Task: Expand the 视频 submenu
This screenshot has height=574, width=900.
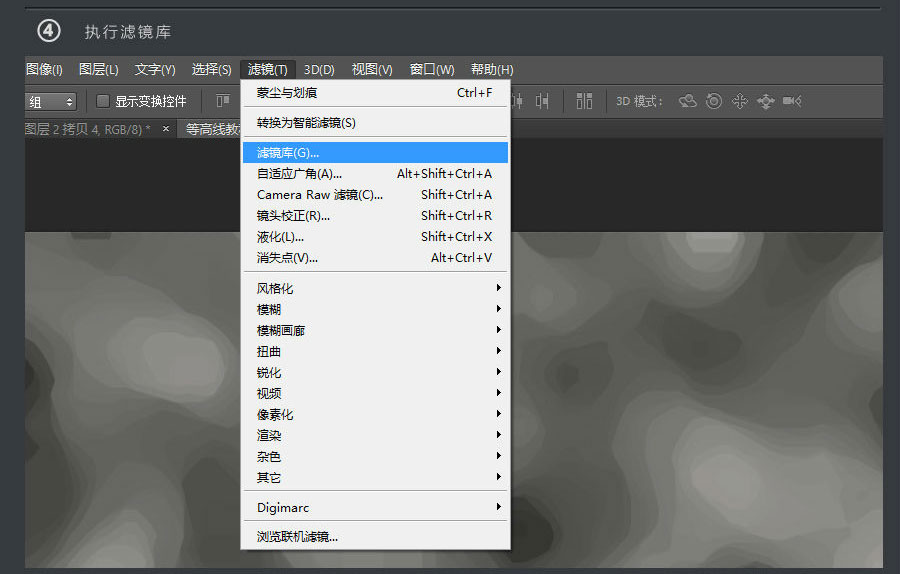Action: [375, 393]
